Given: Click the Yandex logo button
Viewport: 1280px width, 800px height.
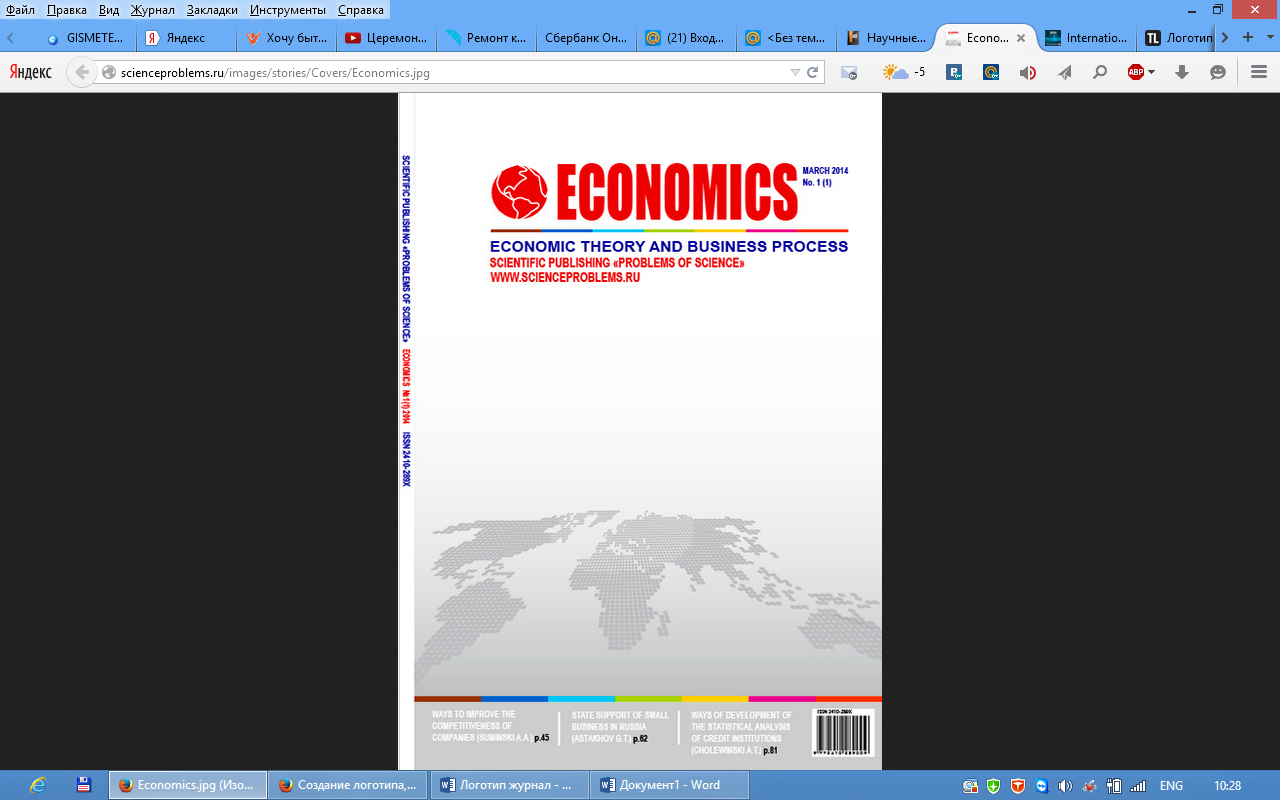Looking at the screenshot, I should pos(30,72).
